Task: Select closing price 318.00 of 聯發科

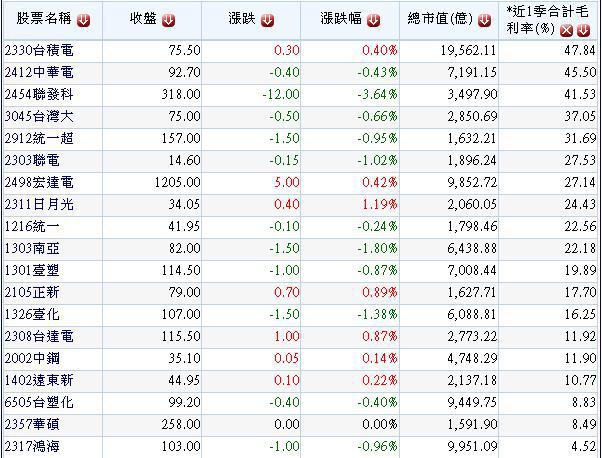Action: point(181,94)
